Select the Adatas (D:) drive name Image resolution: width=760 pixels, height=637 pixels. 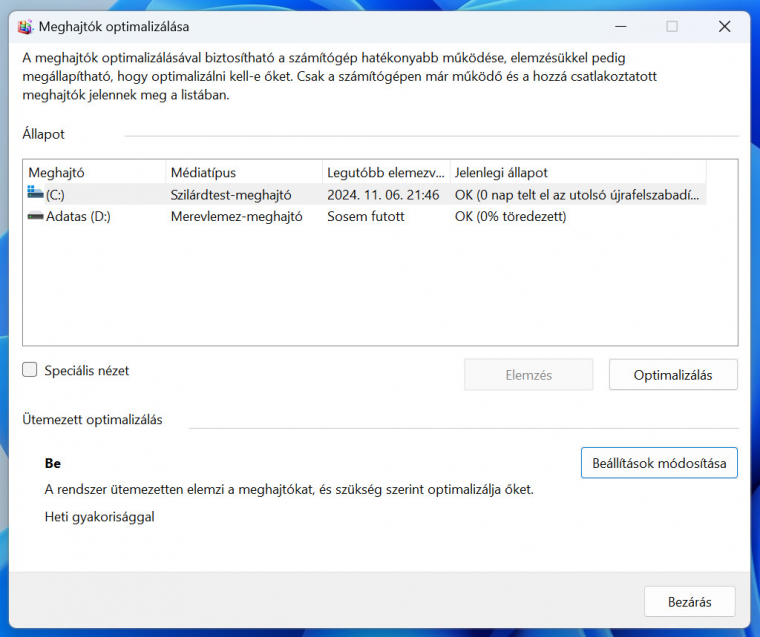click(78, 216)
